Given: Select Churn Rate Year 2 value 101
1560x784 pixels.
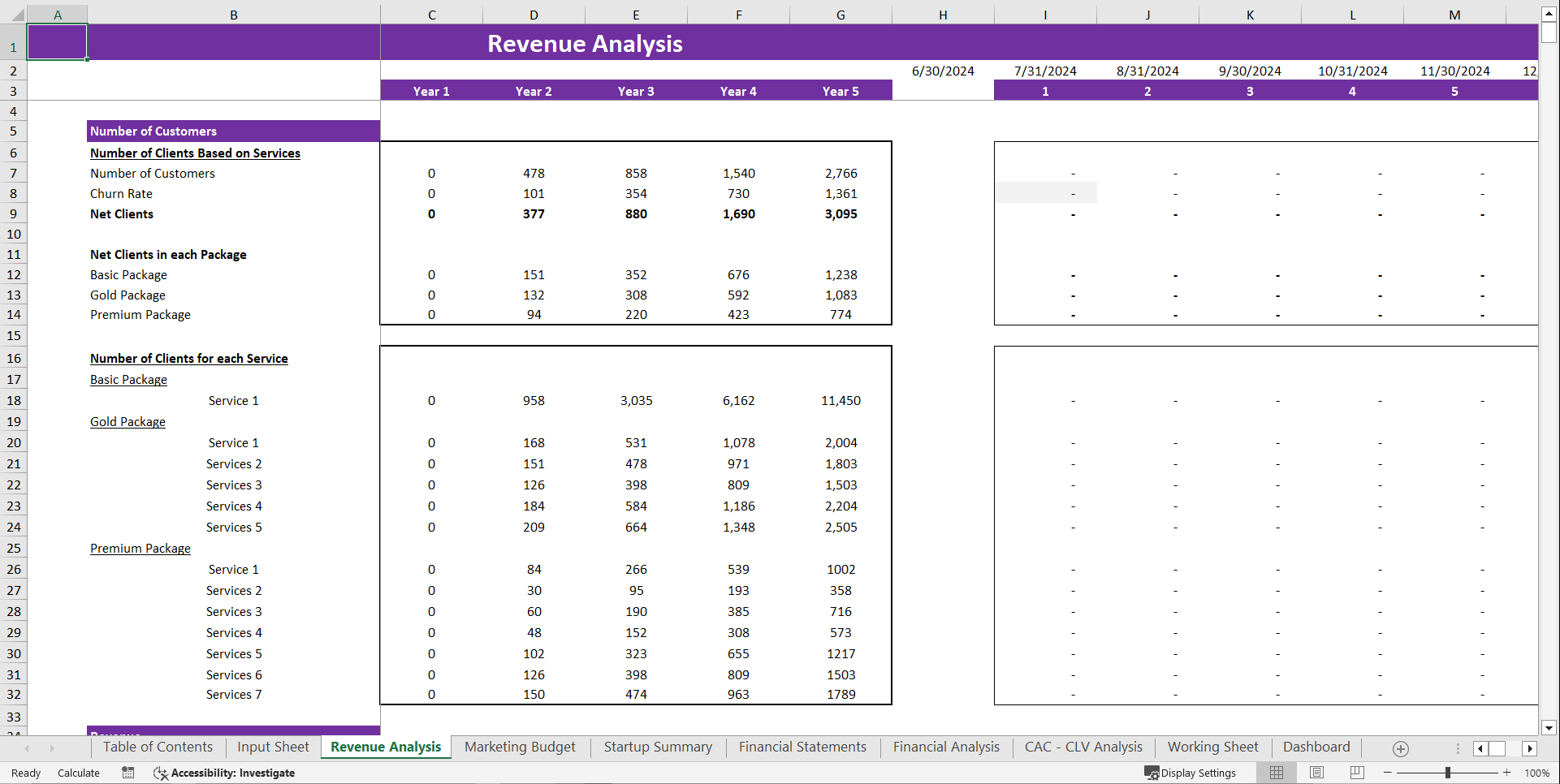Looking at the screenshot, I should tap(534, 193).
